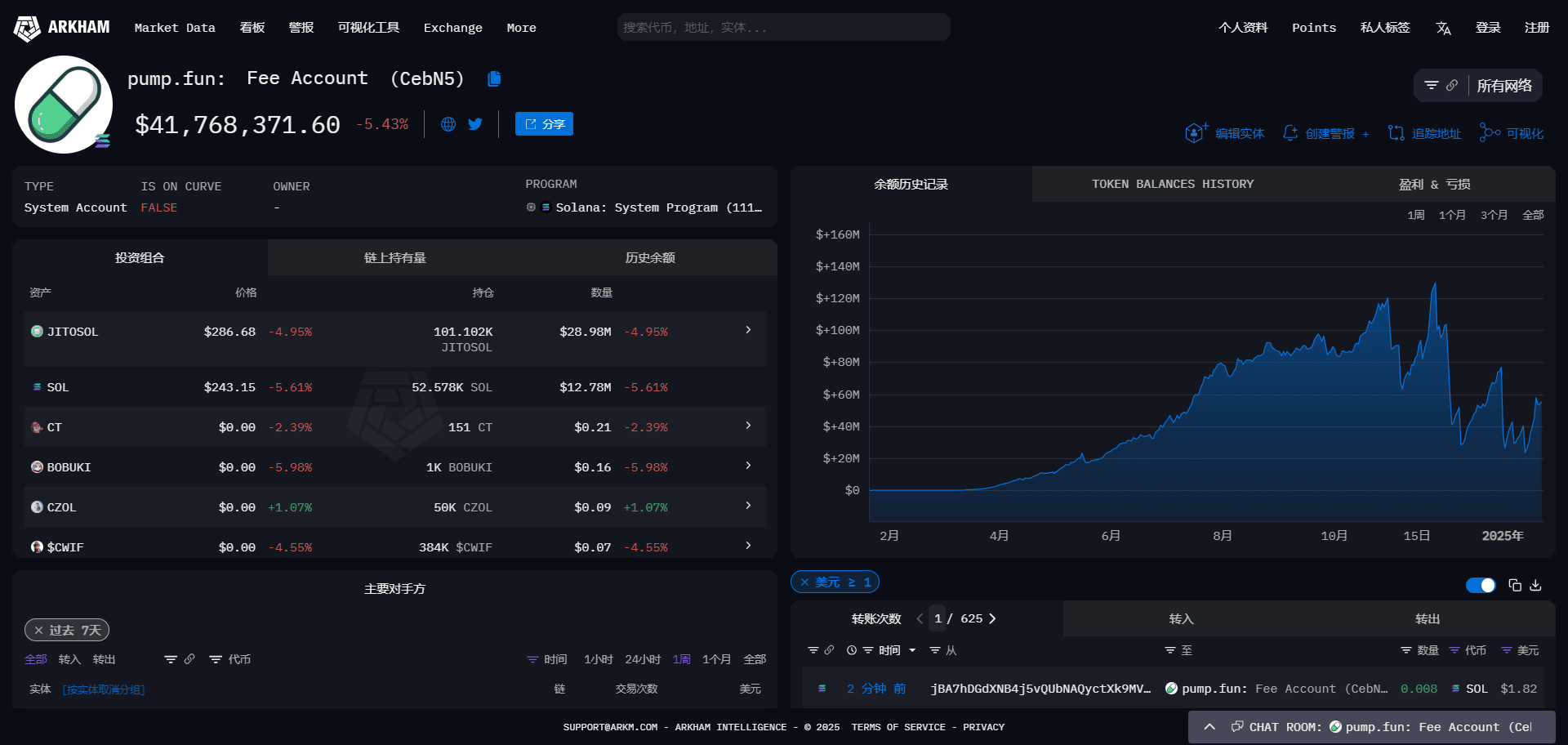Click the 编辑实体 edit entity icon
Image resolution: width=1568 pixels, height=745 pixels.
point(1196,133)
